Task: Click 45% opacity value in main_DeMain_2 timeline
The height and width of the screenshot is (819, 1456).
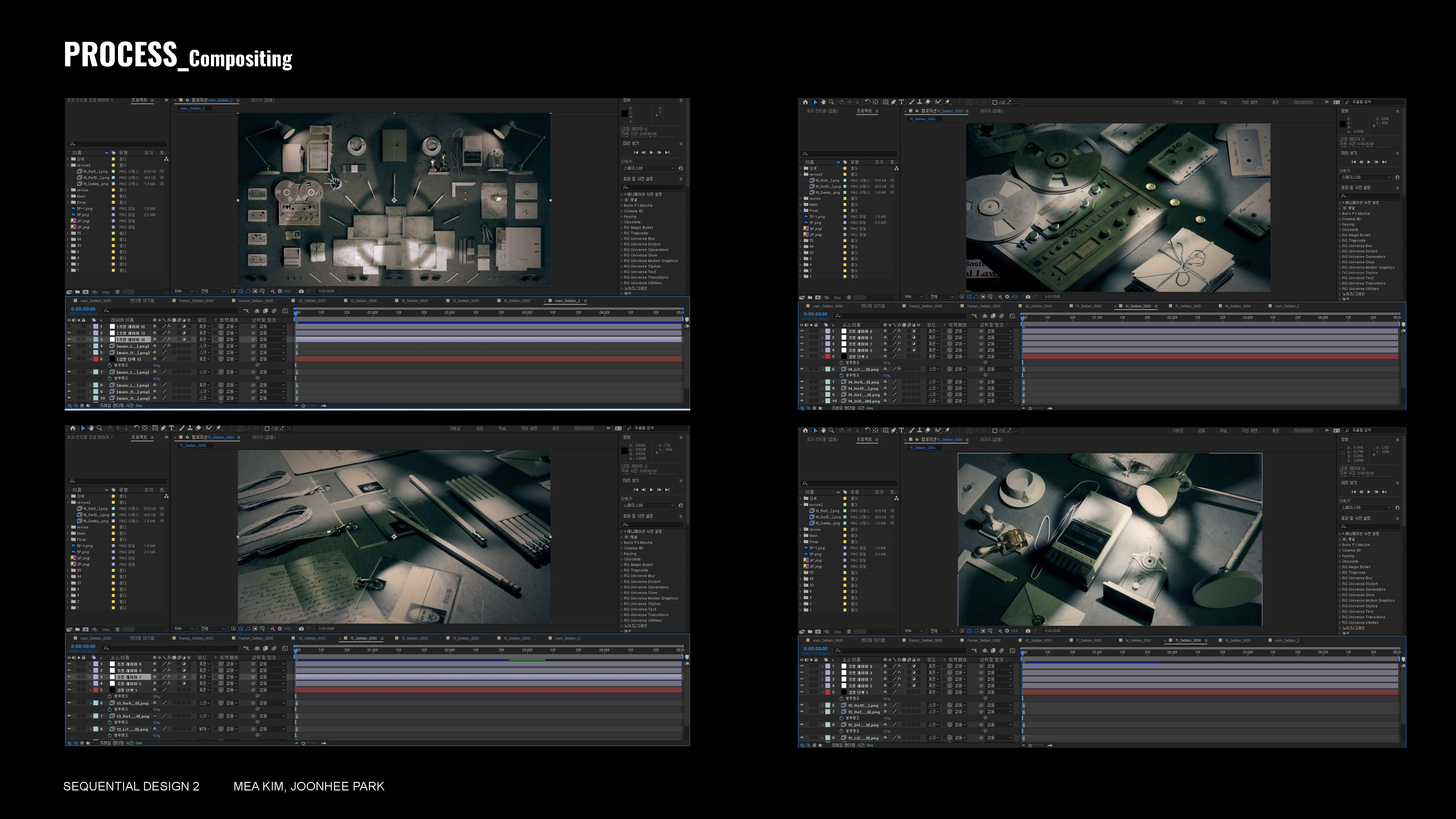Action: [x=157, y=366]
